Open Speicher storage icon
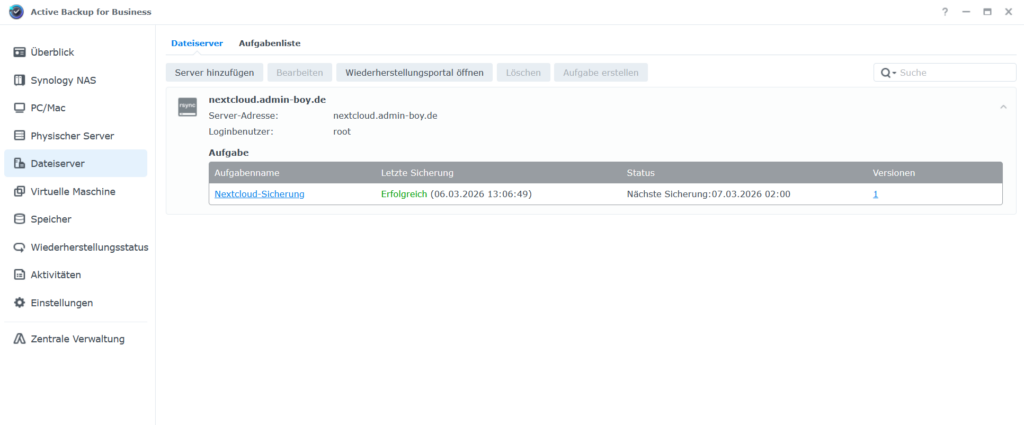This screenshot has height=425, width=1024. [x=19, y=219]
